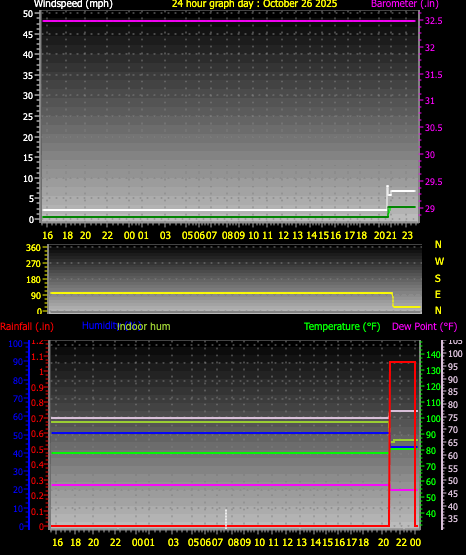Click the 32.5 value on the barometer axis

coord(434,21)
